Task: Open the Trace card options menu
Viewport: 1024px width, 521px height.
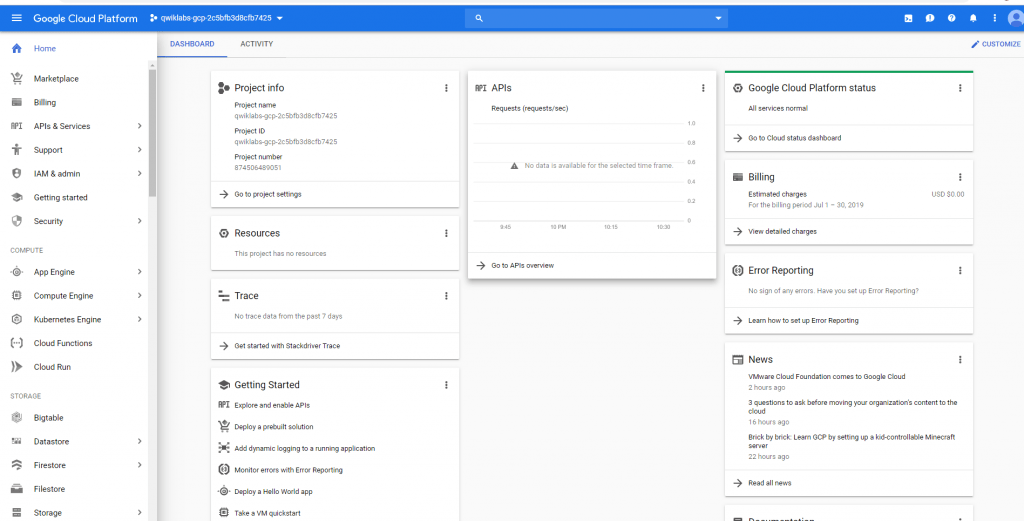Action: 446,296
